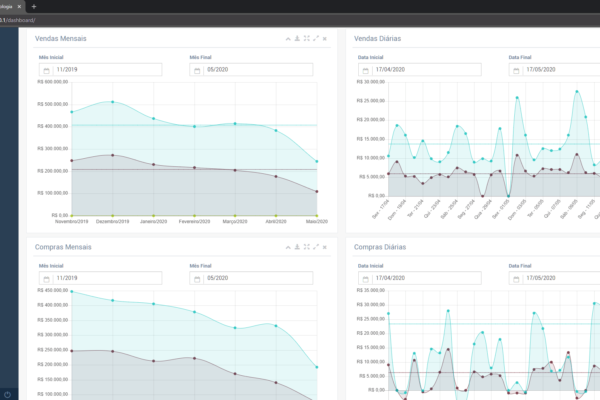Download the Vendas Mensais chart
600x400 pixels.
click(297, 38)
